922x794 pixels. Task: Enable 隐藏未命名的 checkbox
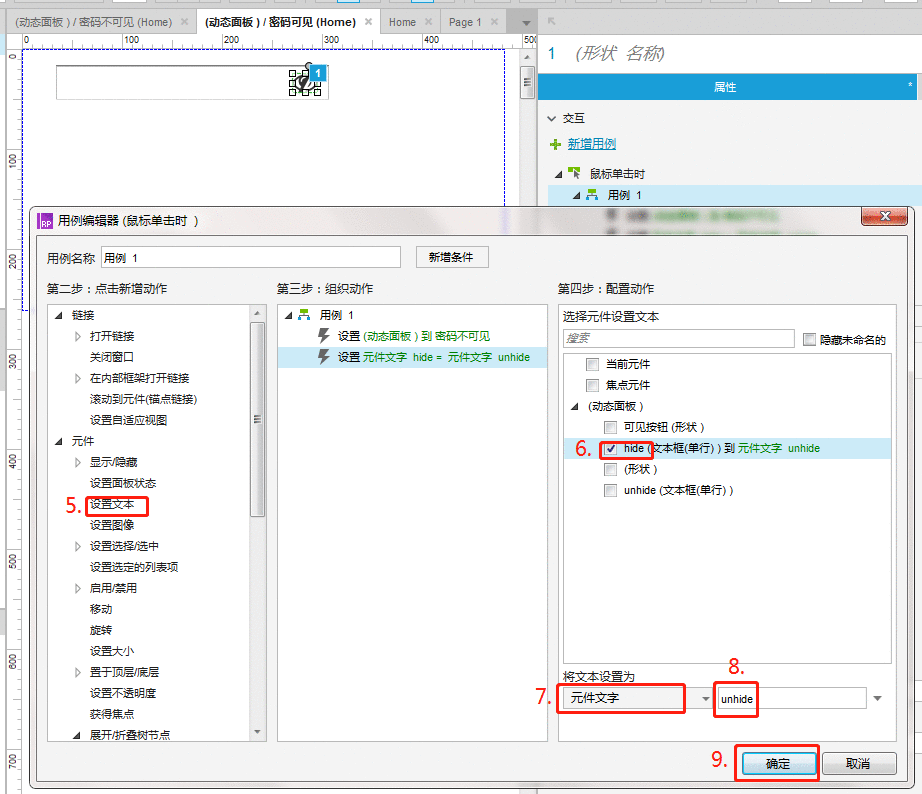tap(810, 339)
